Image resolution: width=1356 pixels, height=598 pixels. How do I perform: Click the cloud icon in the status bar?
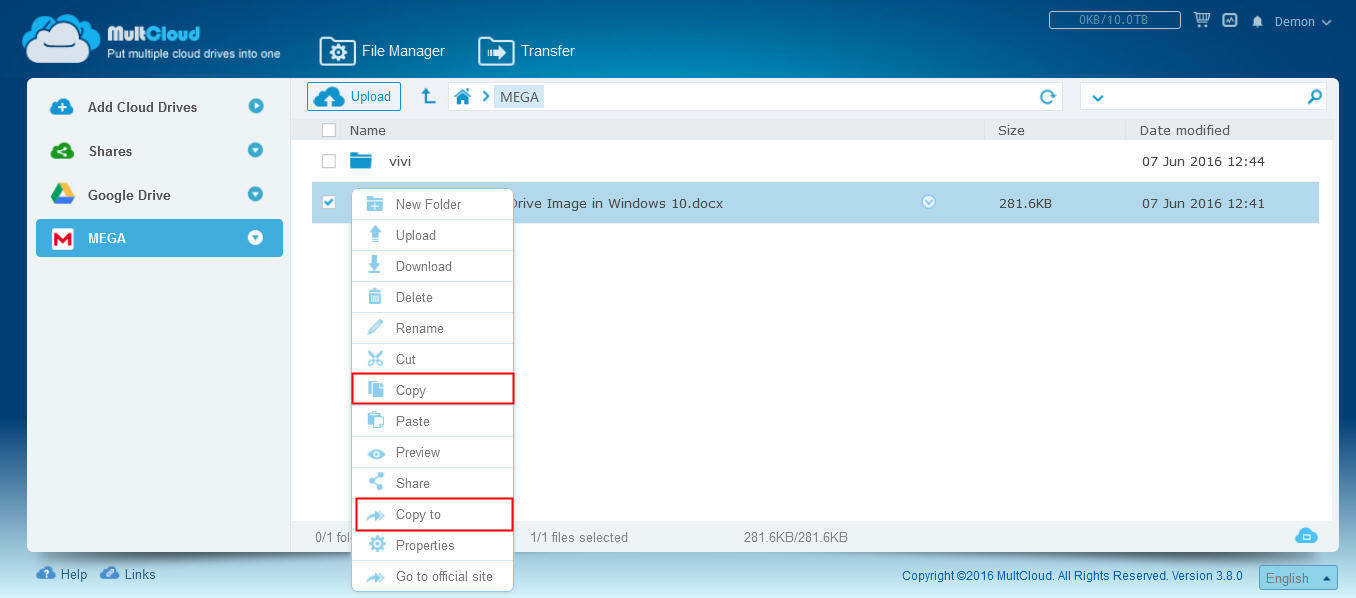coord(1306,536)
